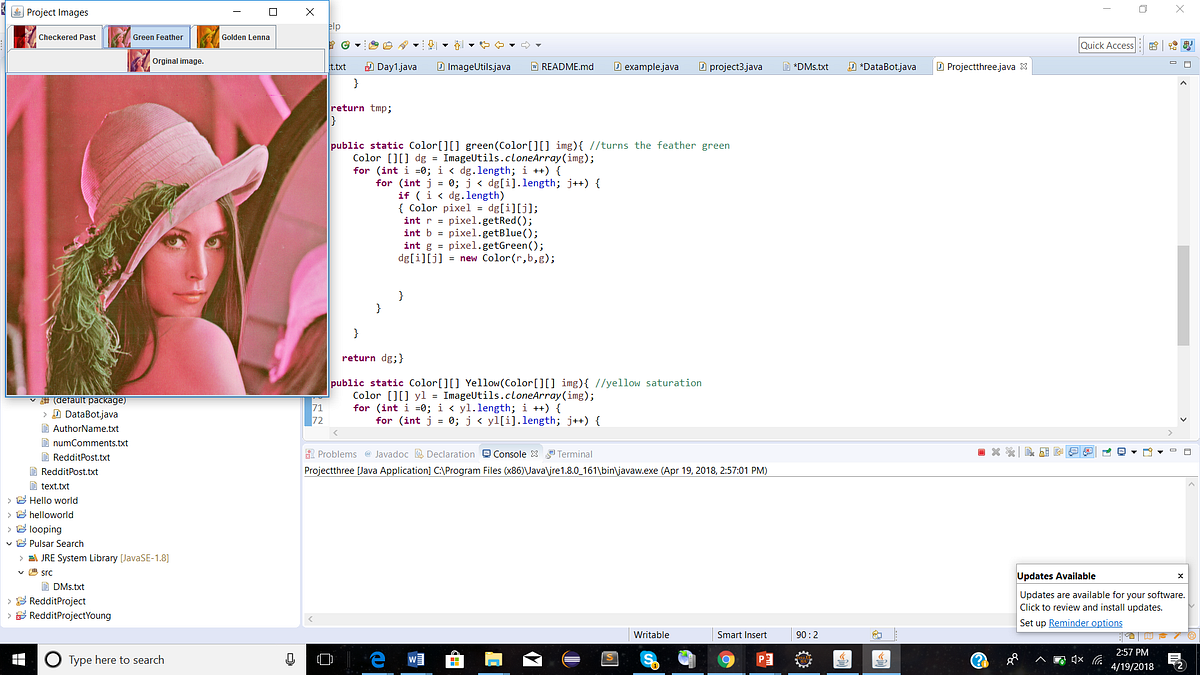Terminate the running Java application in Console

[x=981, y=452]
